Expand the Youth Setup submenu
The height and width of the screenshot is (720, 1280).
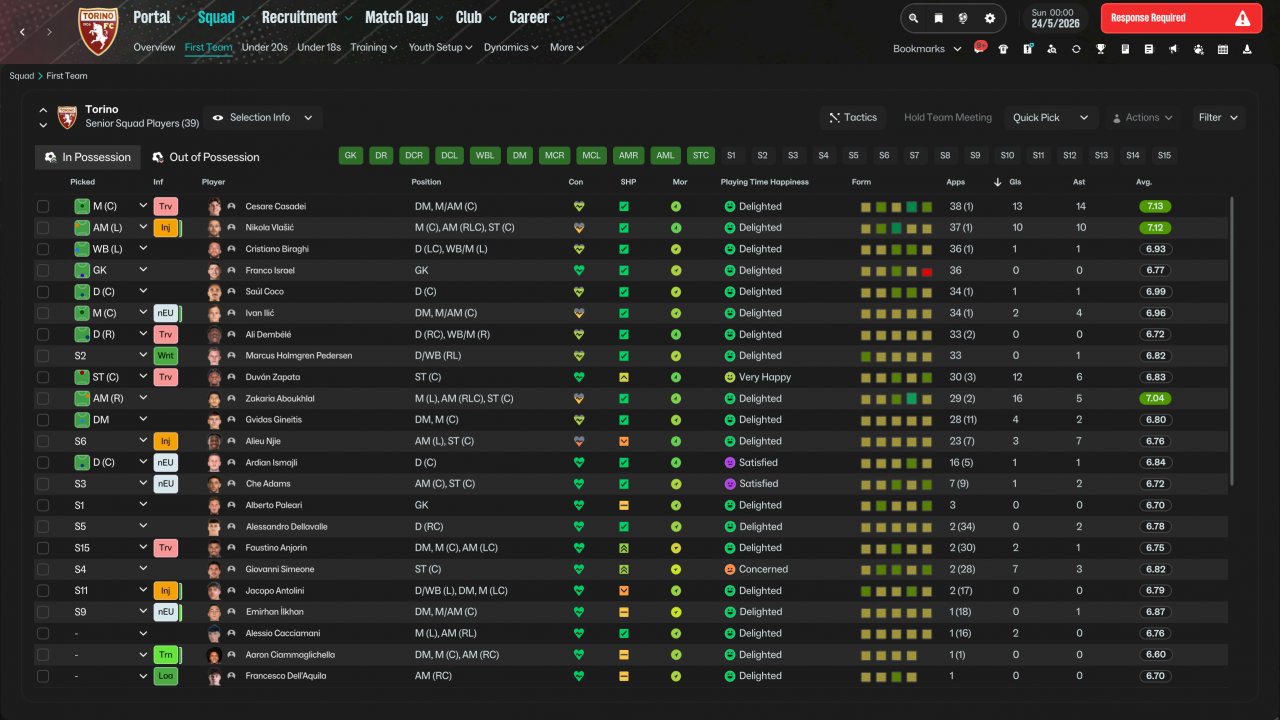(x=441, y=47)
